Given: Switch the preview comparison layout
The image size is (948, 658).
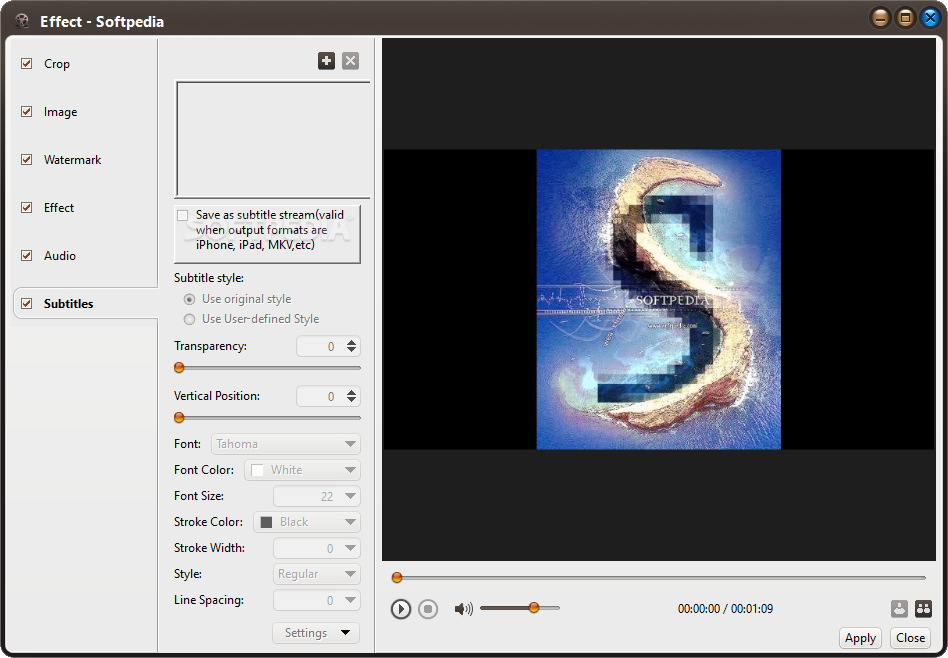Looking at the screenshot, I should [923, 608].
